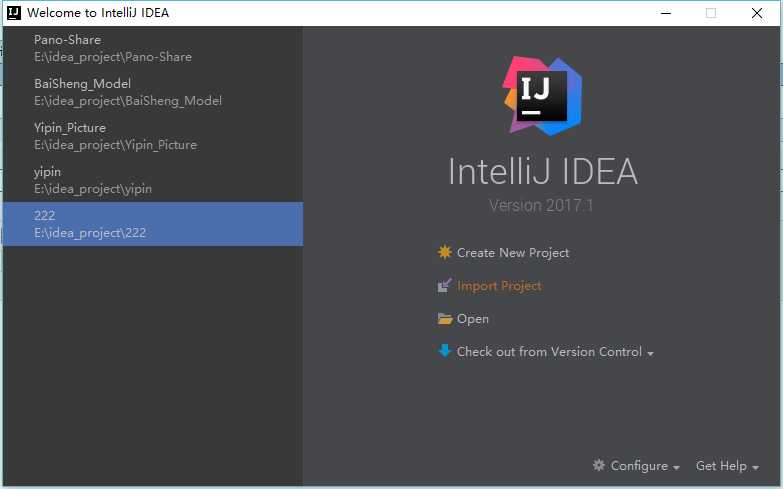783x489 pixels.
Task: Click the IntelliJ IDEA heading text
Action: click(543, 171)
